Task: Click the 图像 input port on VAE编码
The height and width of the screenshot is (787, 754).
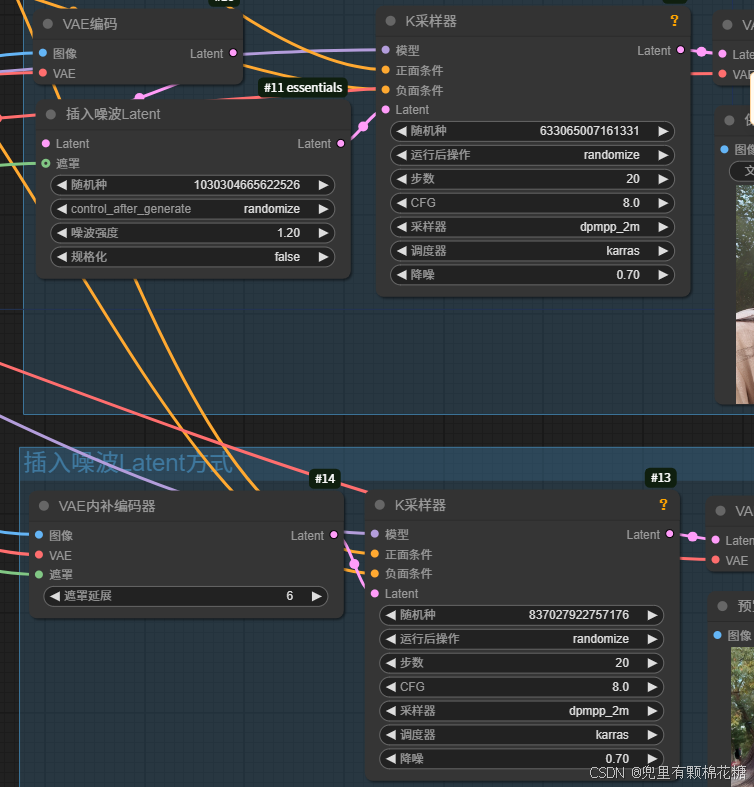Action: (43, 53)
